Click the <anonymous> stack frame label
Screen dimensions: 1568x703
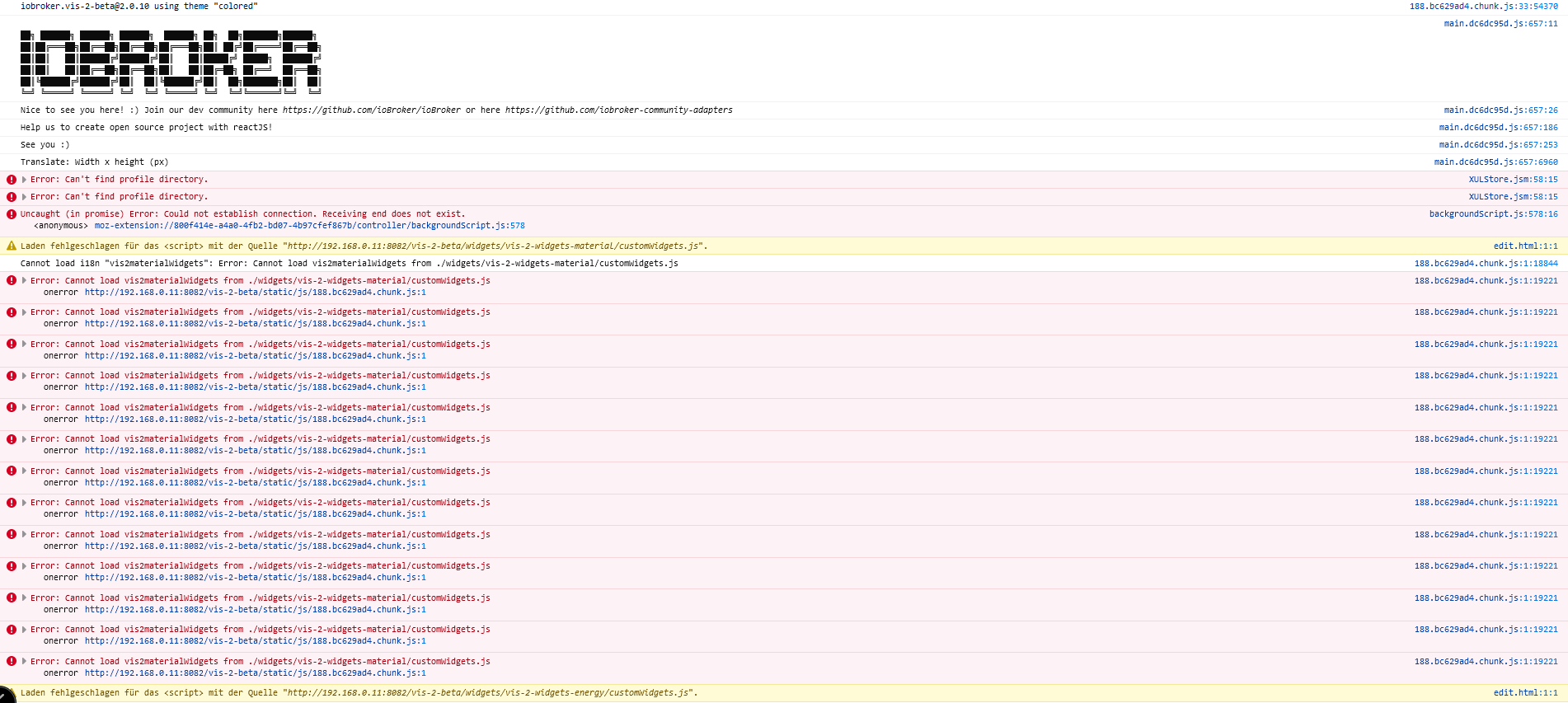(x=60, y=226)
